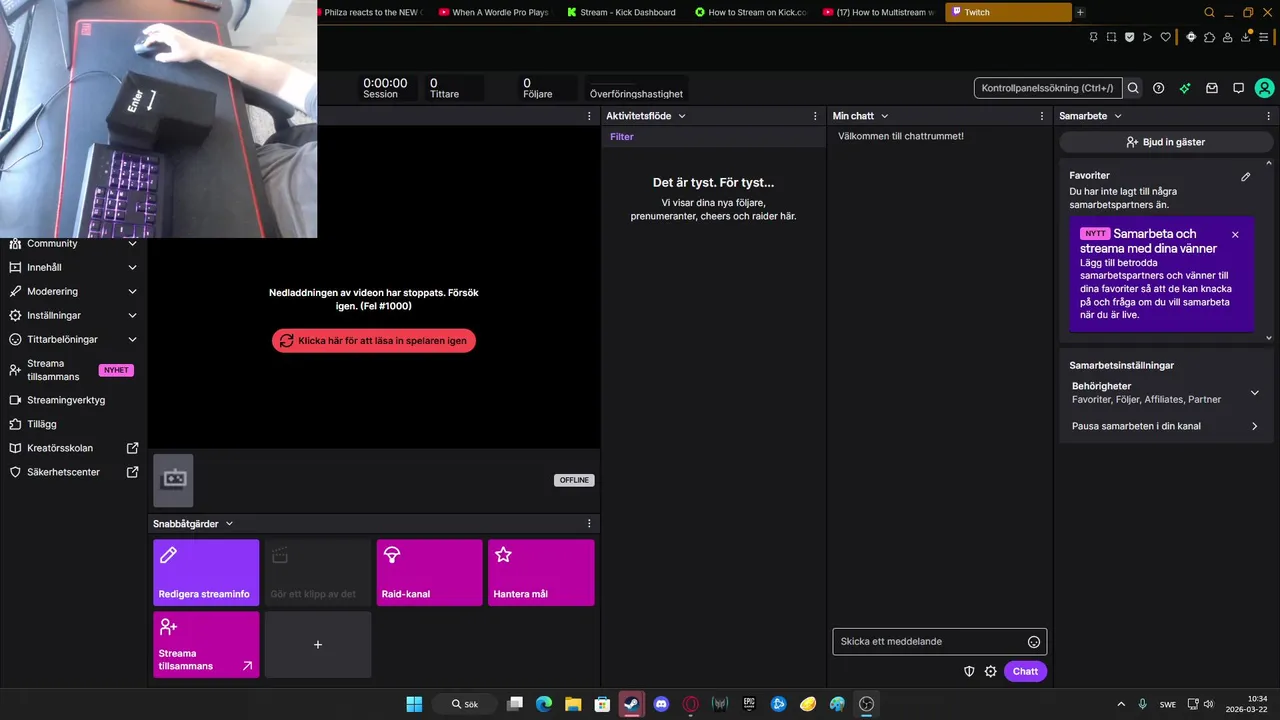Open the Min chatt panel dropdown

coord(884,116)
